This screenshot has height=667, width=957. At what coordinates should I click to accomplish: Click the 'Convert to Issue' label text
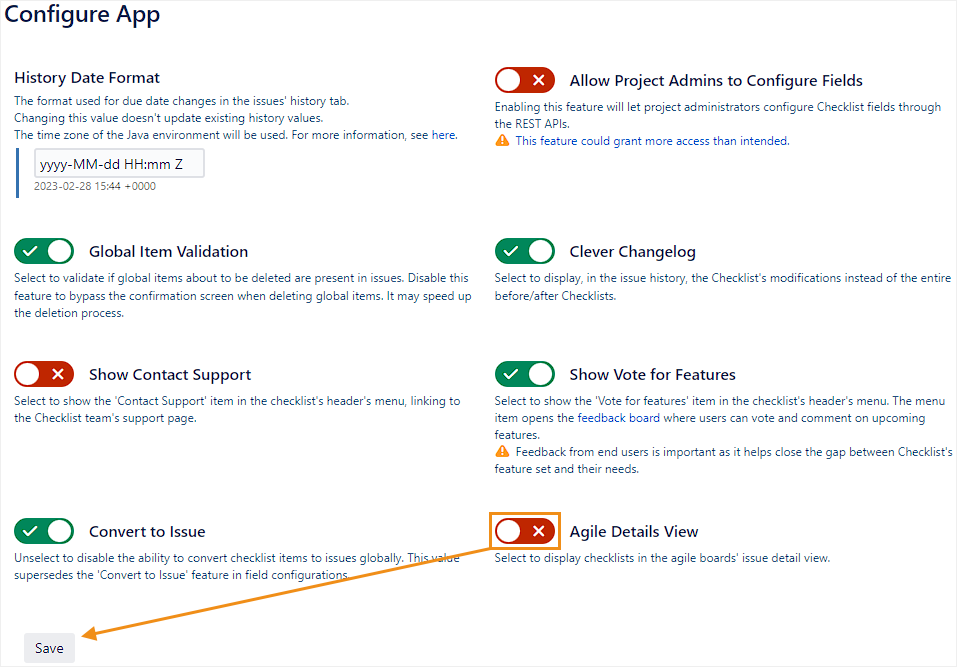click(x=147, y=532)
